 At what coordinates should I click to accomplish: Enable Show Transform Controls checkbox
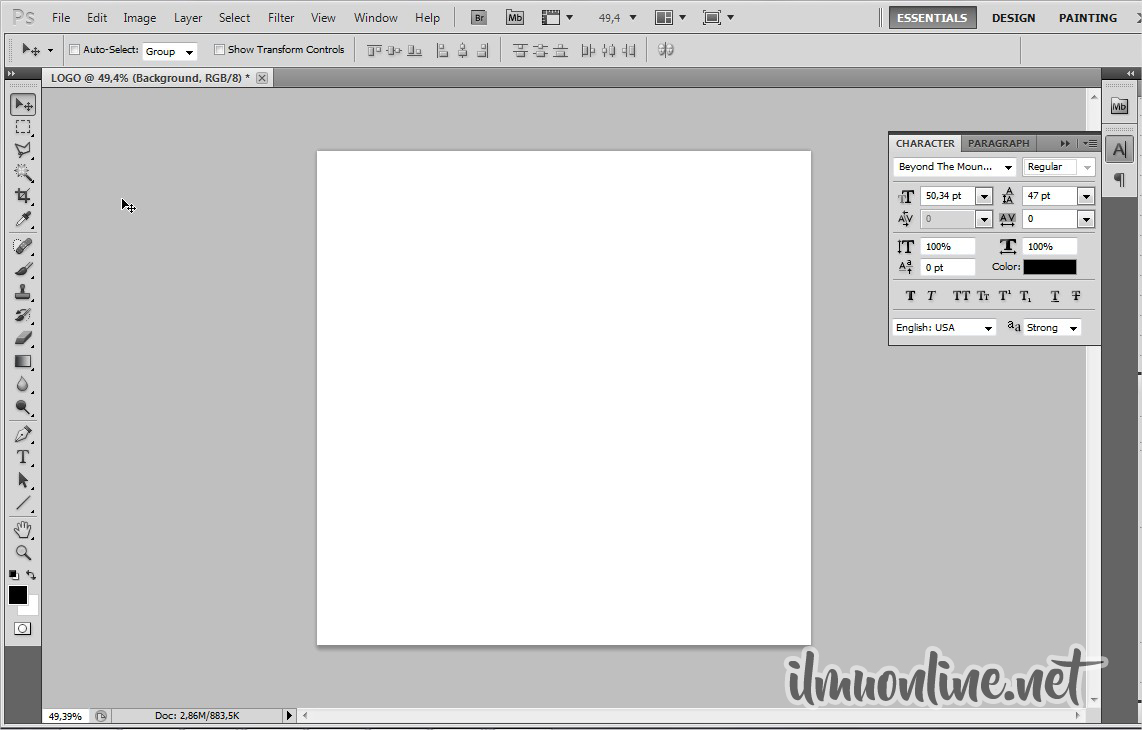point(220,50)
